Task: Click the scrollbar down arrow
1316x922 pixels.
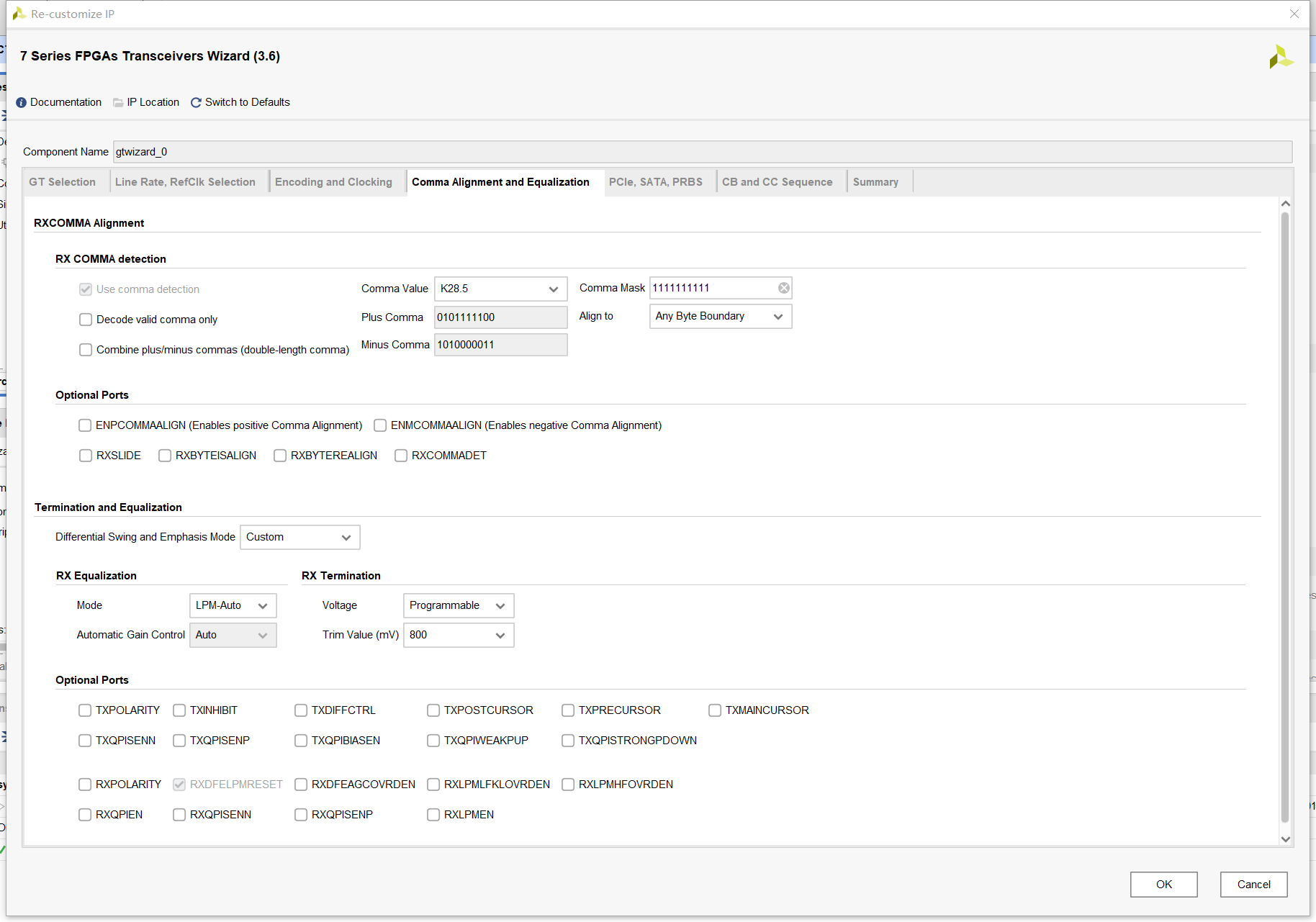Action: 1286,839
